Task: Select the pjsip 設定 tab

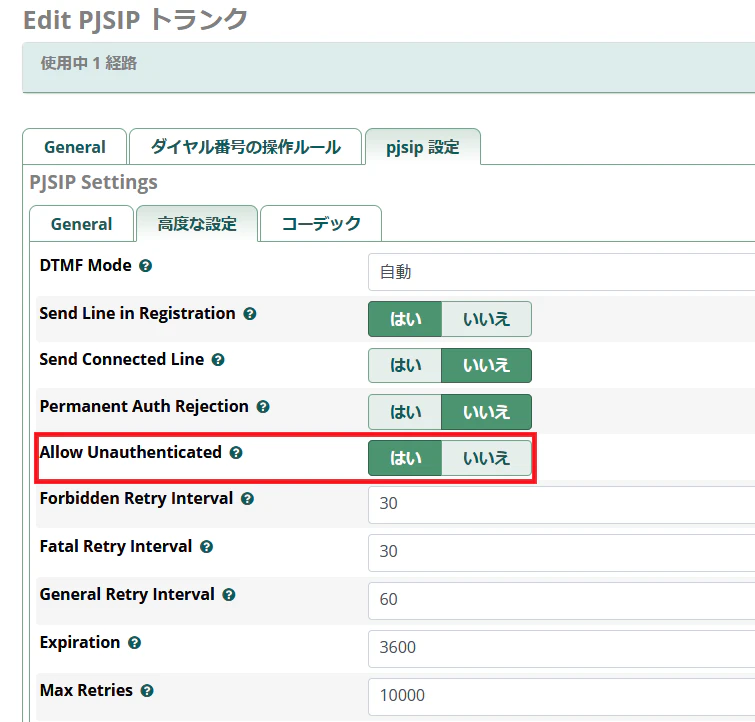Action: [x=423, y=147]
